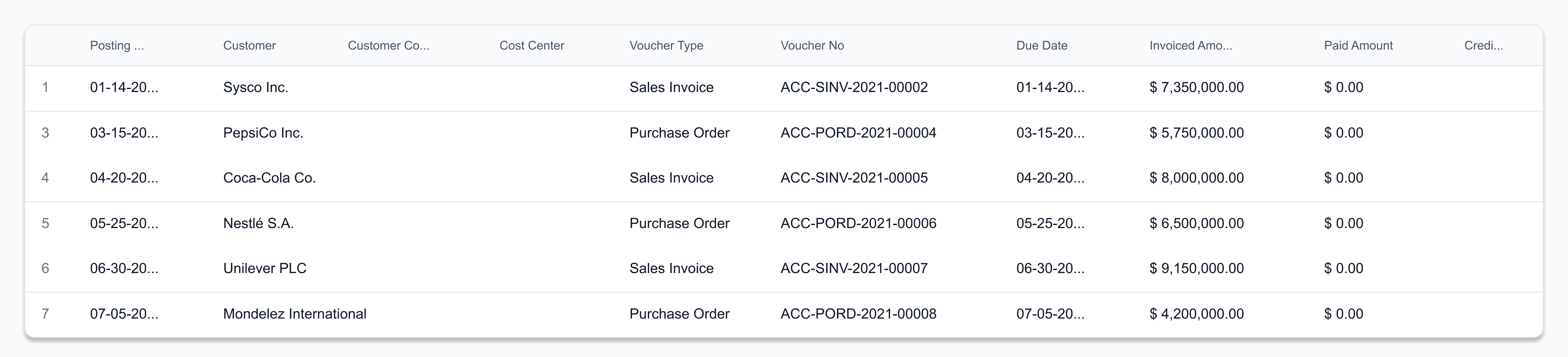Open voucher ACC-SINV-2021-00002
Viewport: 1568px width, 357px height.
tap(855, 87)
